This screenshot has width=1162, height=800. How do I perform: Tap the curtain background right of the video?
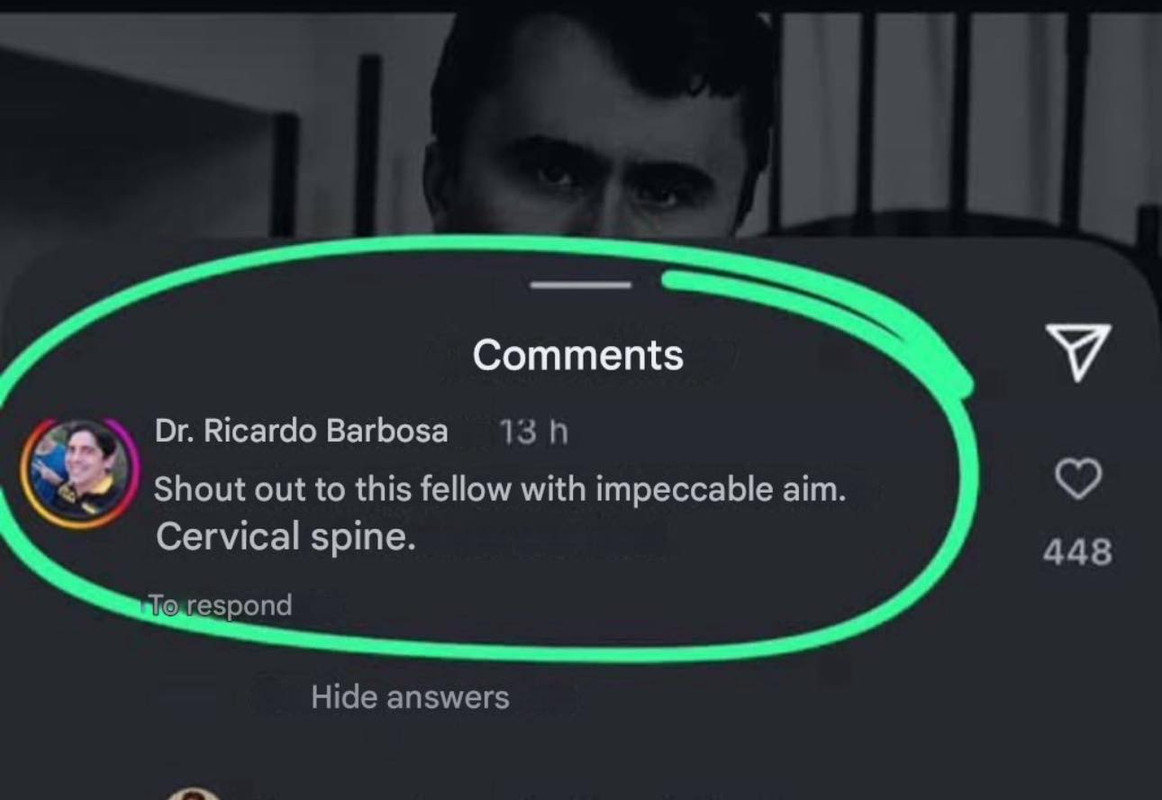click(963, 111)
